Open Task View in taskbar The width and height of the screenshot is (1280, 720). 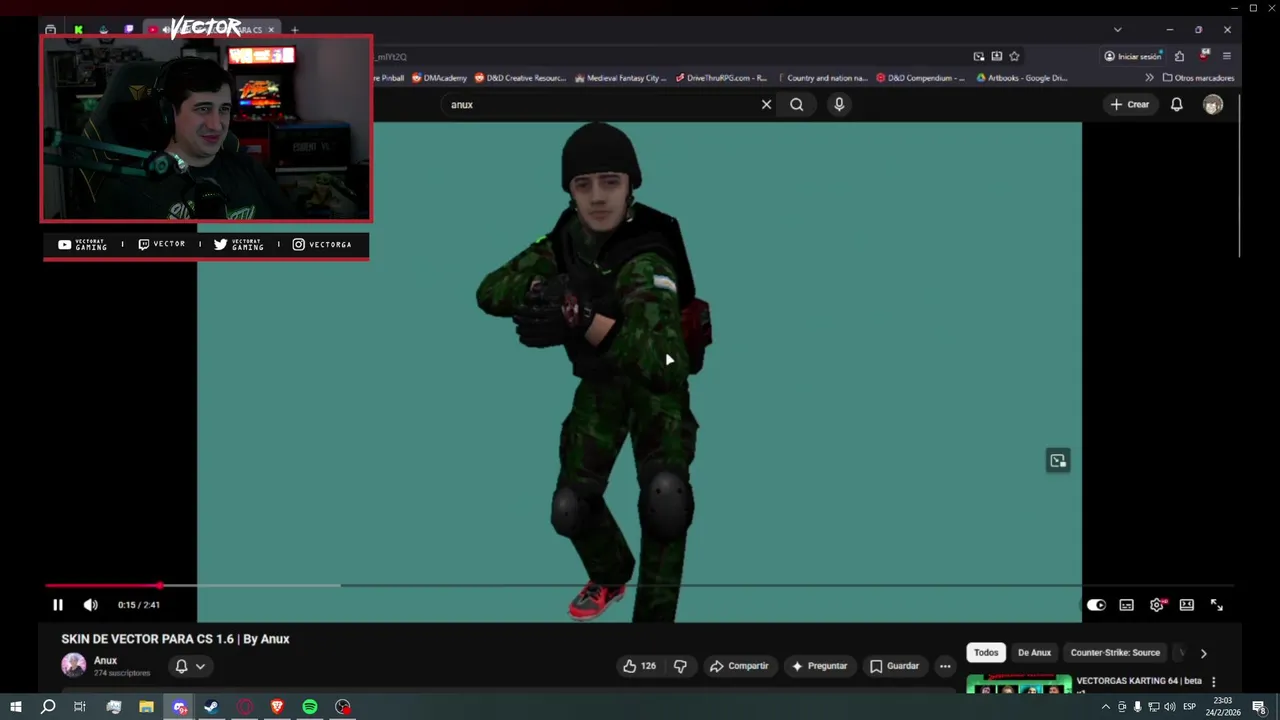pyautogui.click(x=80, y=707)
